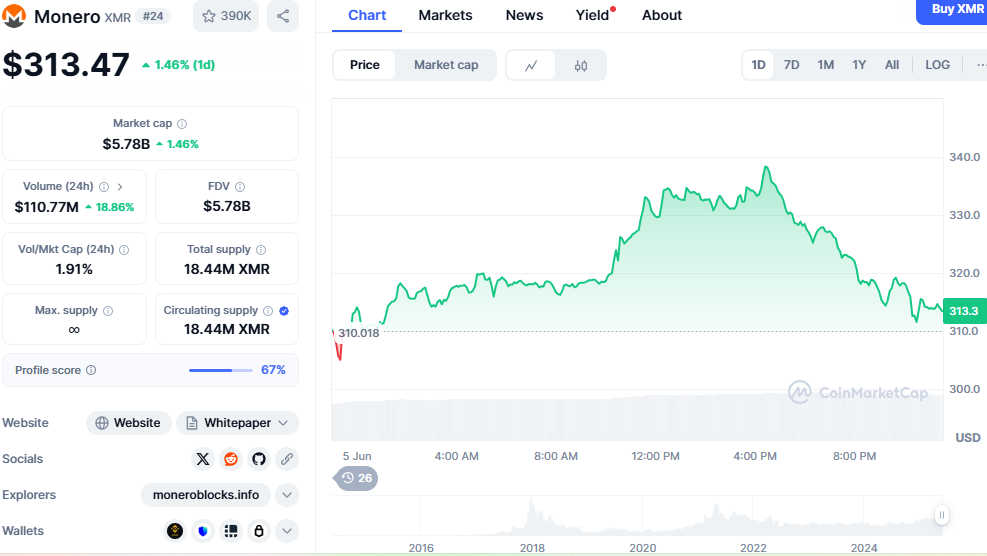This screenshot has width=987, height=556.
Task: Select Market cap chart mode
Action: coord(446,65)
